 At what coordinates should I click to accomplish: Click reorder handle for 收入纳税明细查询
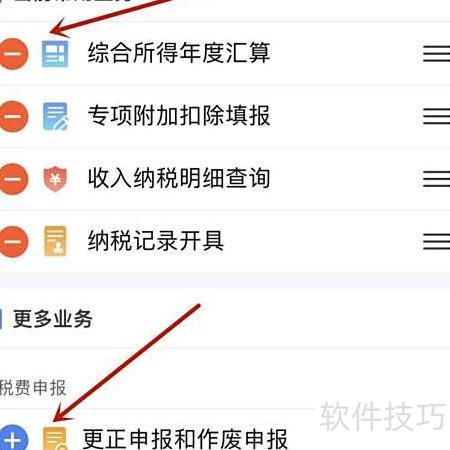436,179
